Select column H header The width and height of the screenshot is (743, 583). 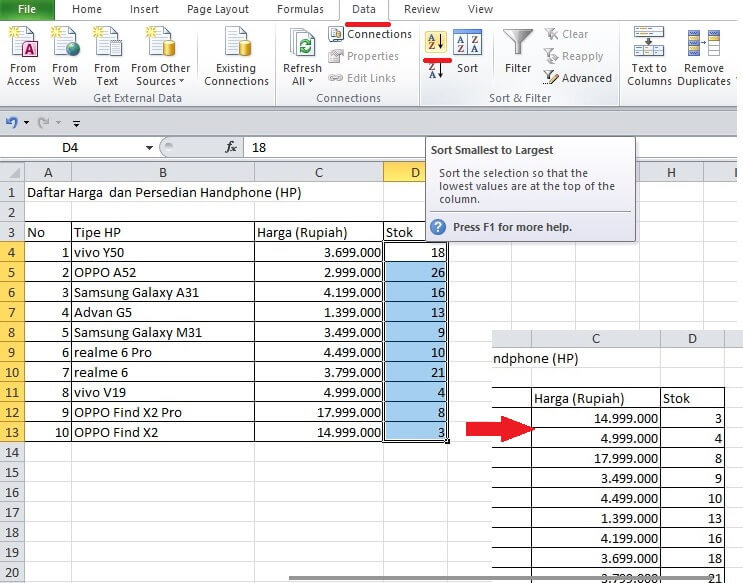(x=671, y=172)
